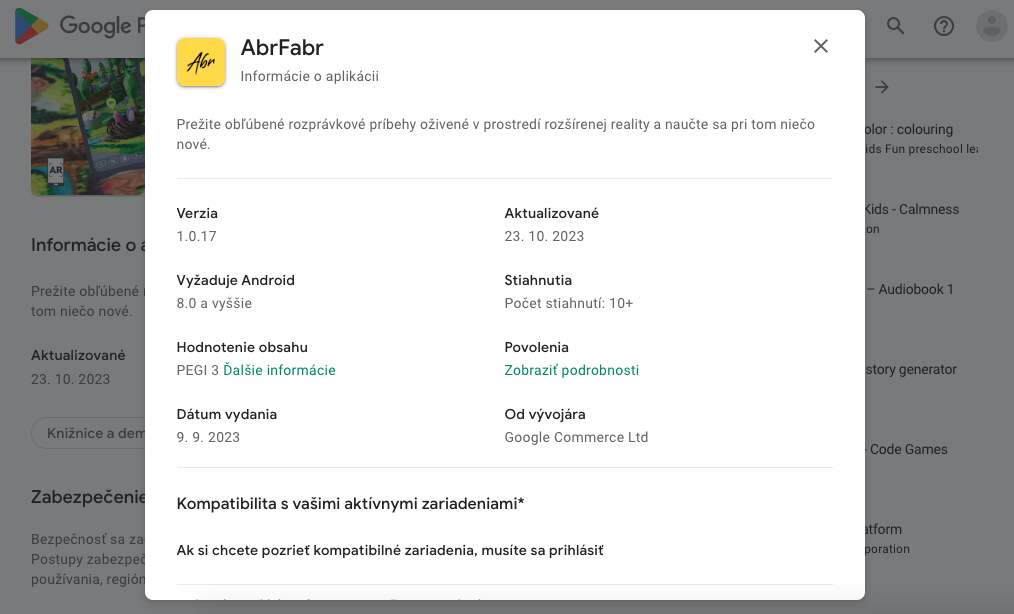Image resolution: width=1014 pixels, height=614 pixels.
Task: Click the AbrFabr yellow app icon
Action: pyautogui.click(x=201, y=62)
